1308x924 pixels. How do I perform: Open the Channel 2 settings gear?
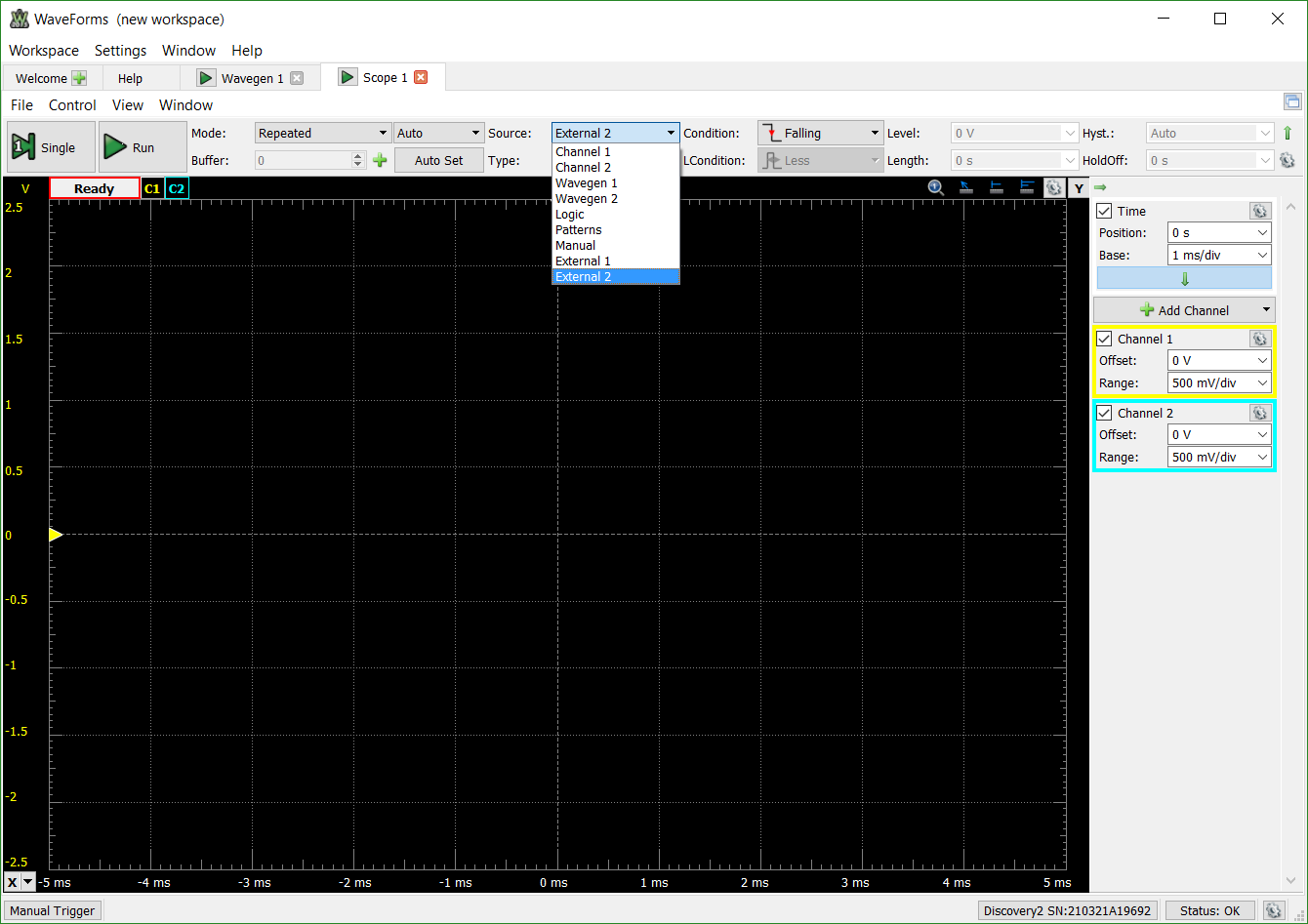pyautogui.click(x=1259, y=413)
